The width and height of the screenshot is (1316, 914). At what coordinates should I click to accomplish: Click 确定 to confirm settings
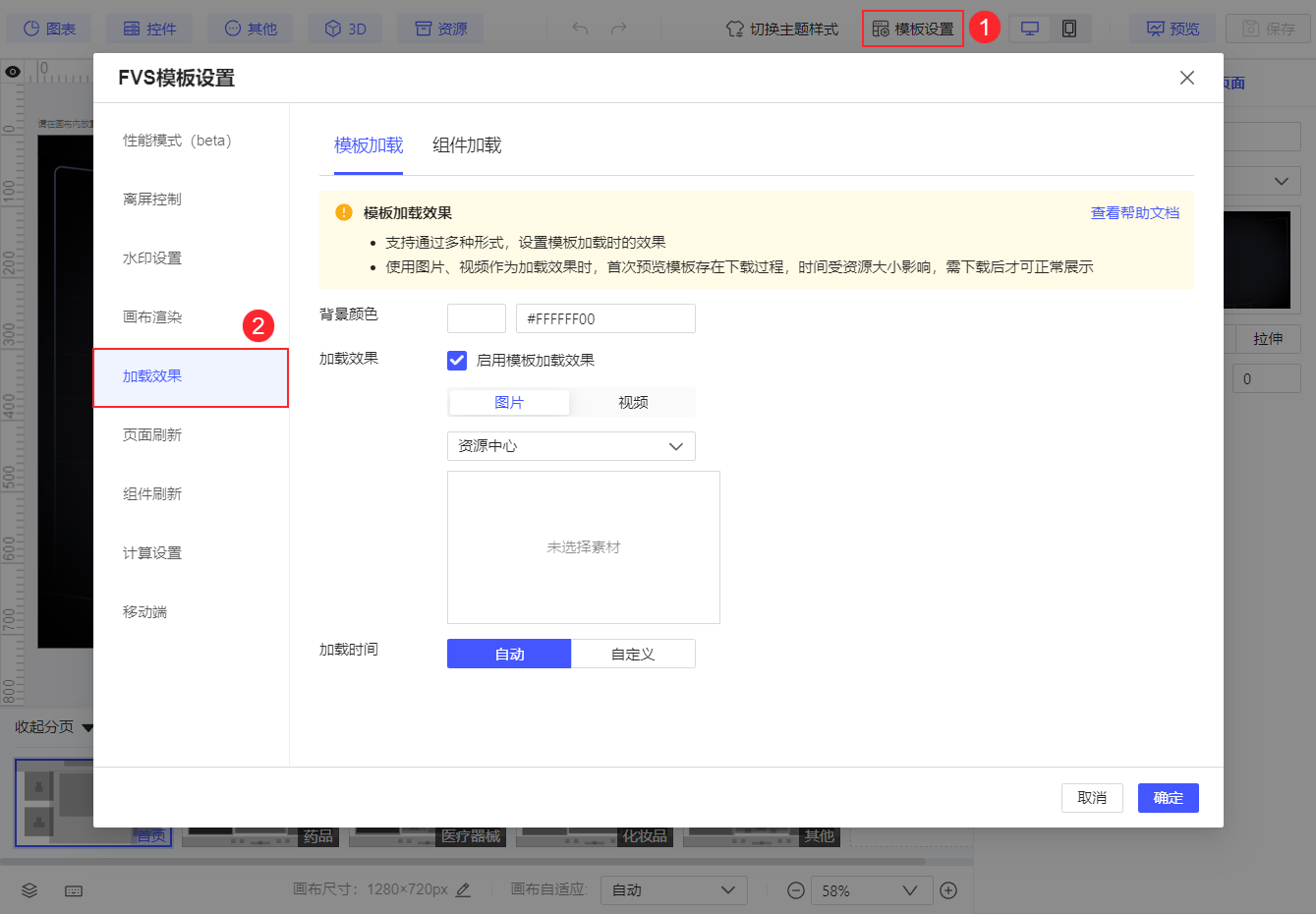point(1169,798)
